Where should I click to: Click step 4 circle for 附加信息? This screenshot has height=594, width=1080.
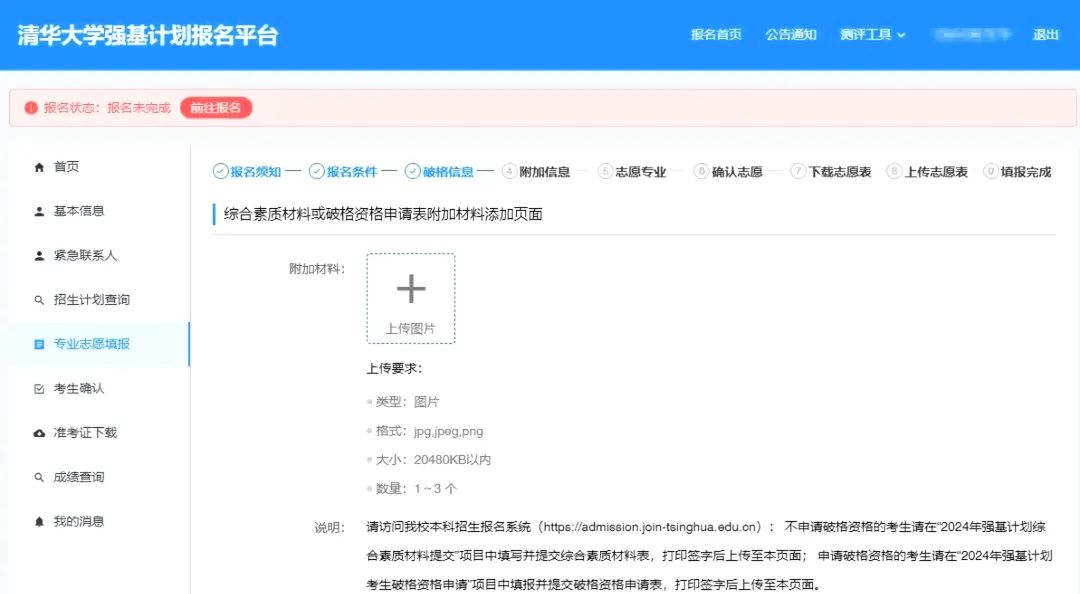pyautogui.click(x=509, y=171)
